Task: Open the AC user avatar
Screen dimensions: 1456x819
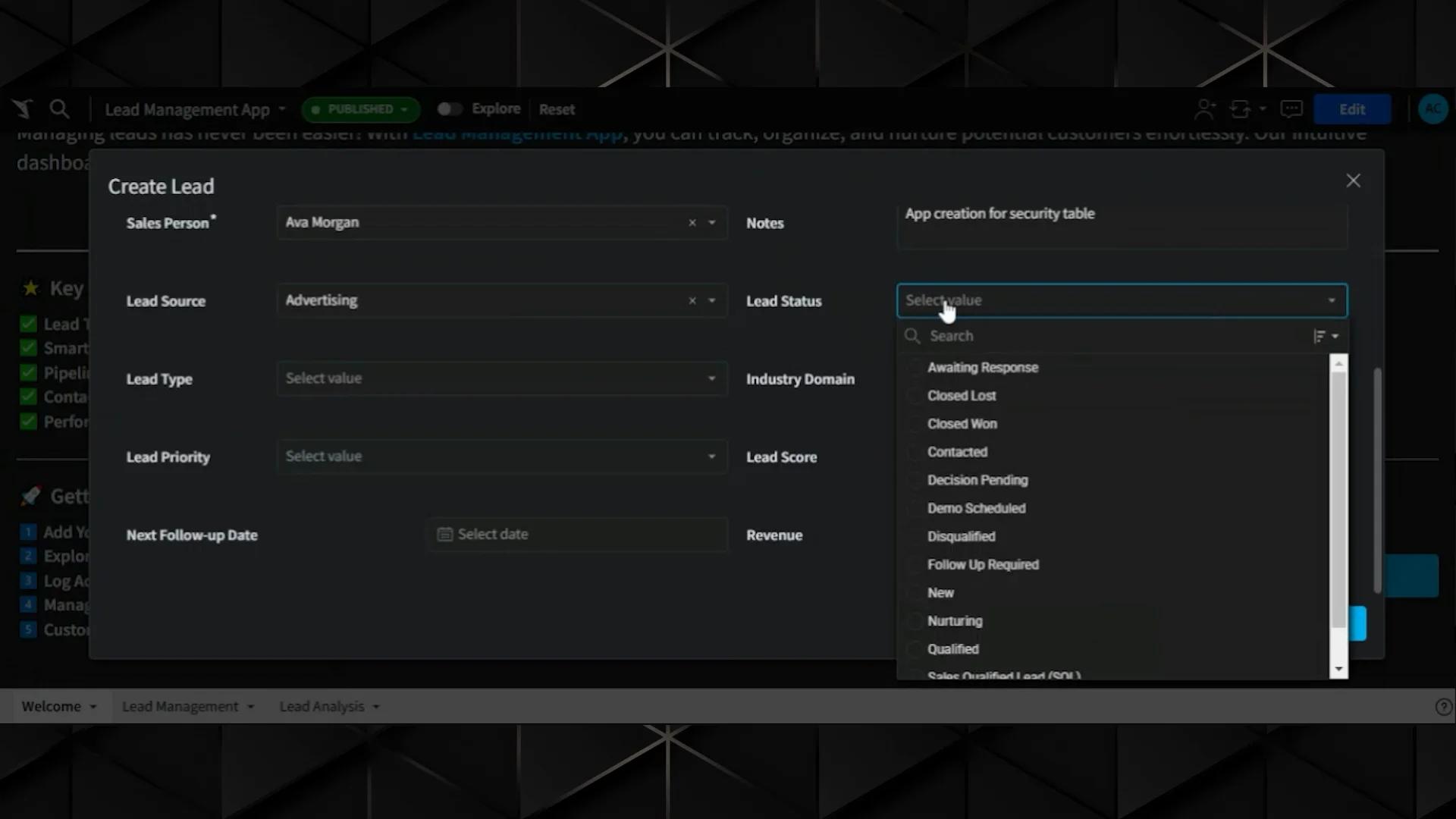Action: click(1432, 109)
